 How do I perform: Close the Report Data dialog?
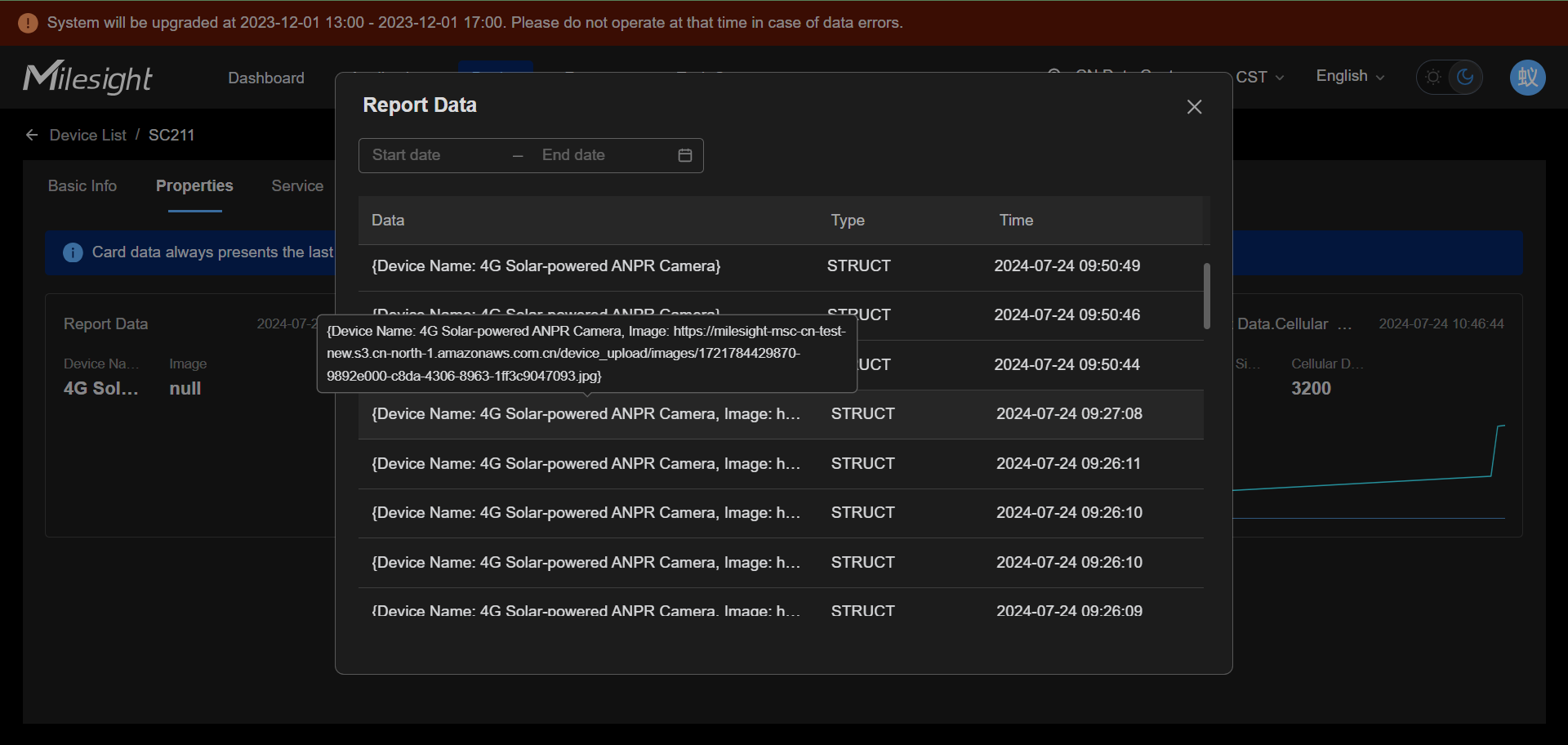tap(1194, 107)
